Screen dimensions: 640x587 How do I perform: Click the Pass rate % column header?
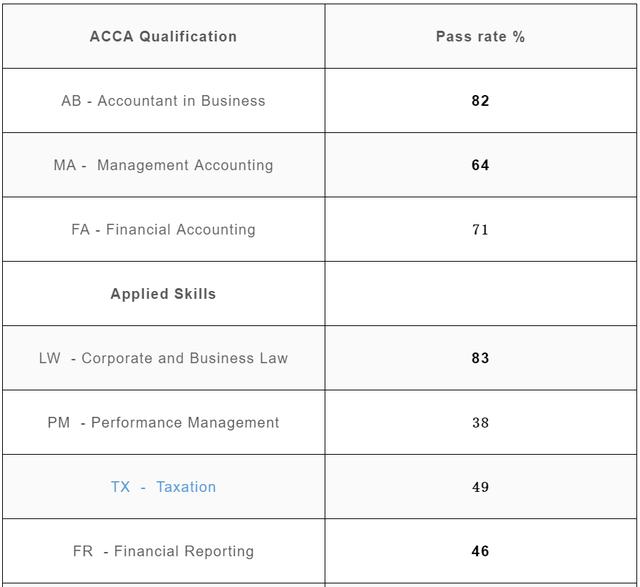pyautogui.click(x=480, y=36)
